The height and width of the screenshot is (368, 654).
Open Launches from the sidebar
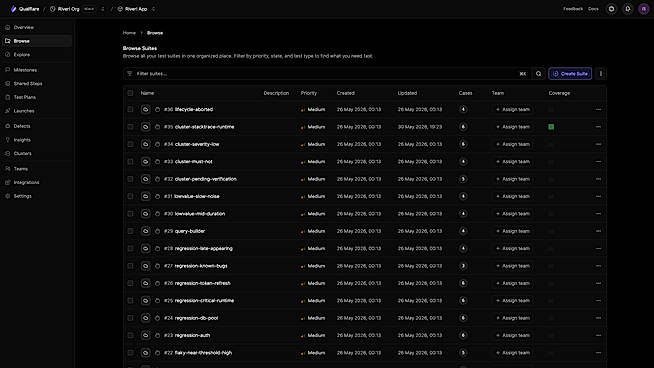37,111
